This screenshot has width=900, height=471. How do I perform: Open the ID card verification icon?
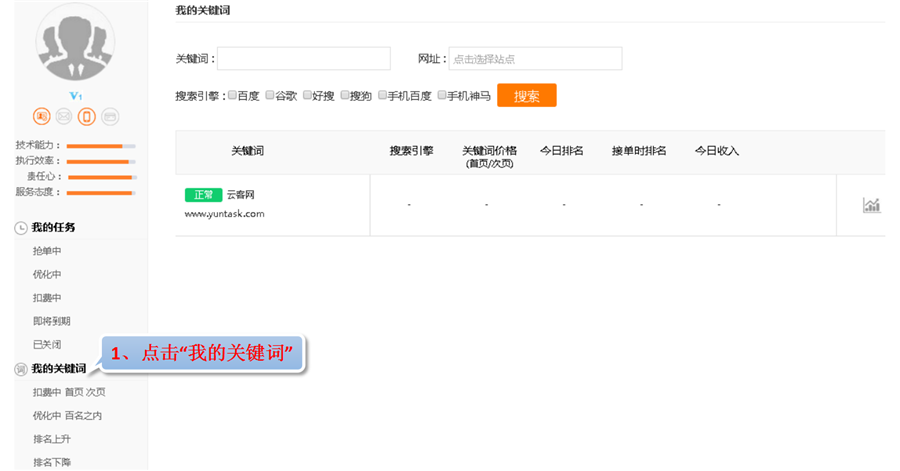coord(41,116)
